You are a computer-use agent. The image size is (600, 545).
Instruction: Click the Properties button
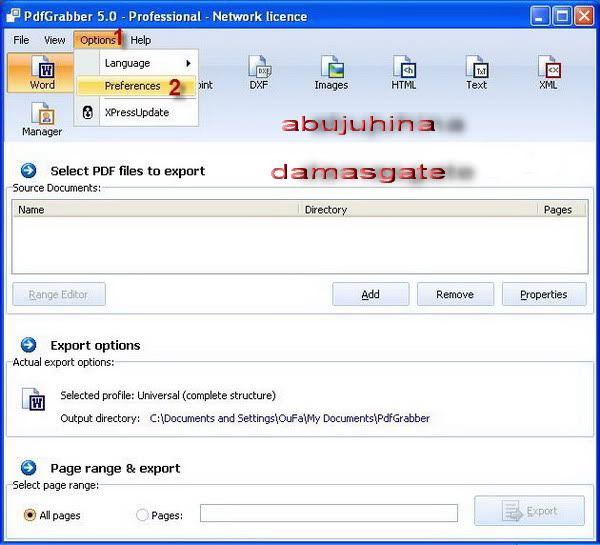click(544, 294)
